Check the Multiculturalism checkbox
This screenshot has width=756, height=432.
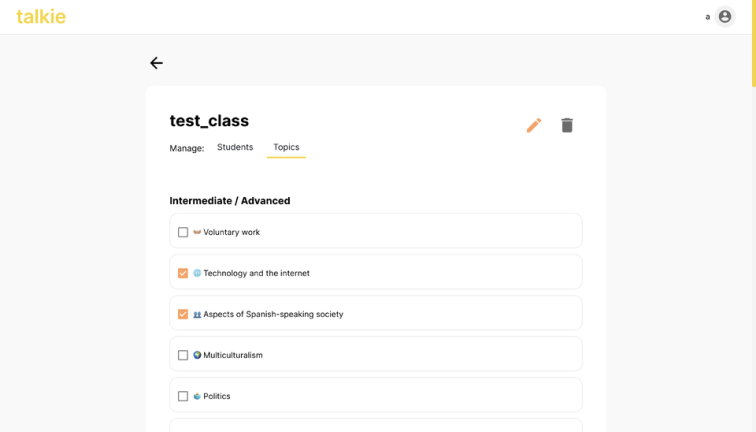(x=183, y=355)
